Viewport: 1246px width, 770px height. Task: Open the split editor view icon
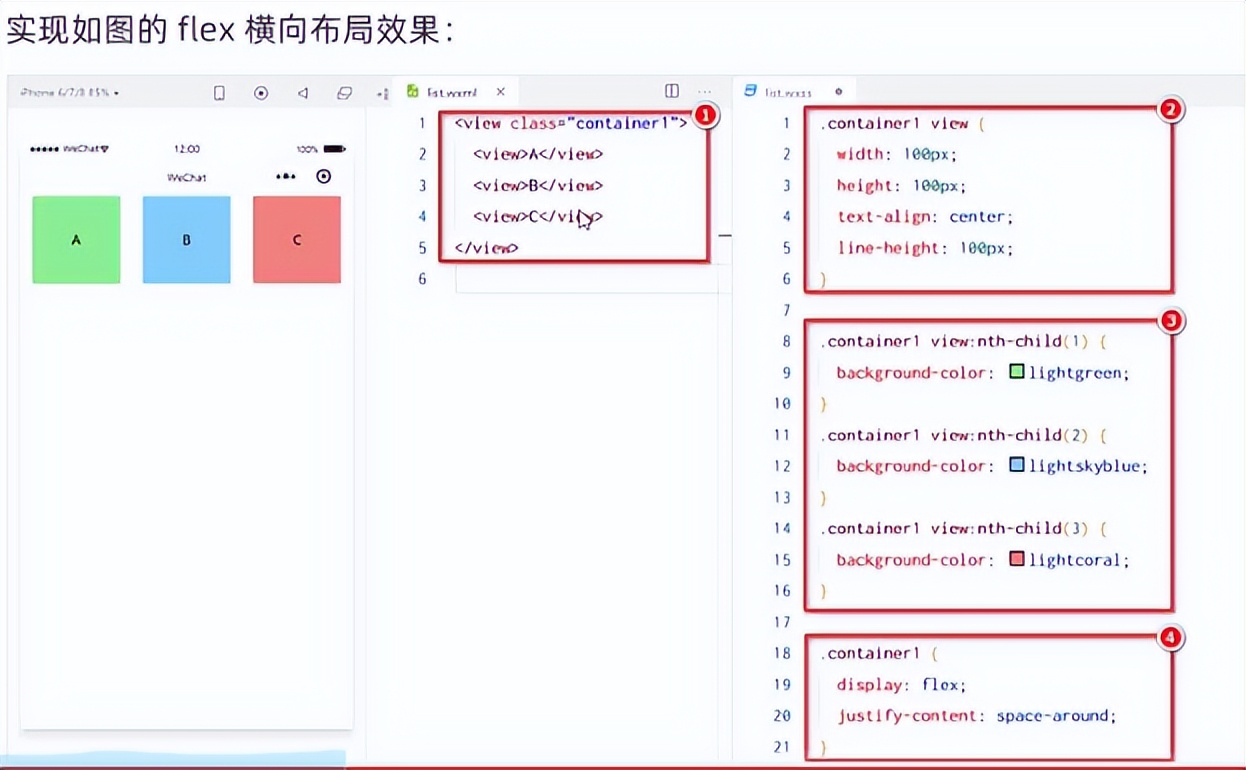671,90
